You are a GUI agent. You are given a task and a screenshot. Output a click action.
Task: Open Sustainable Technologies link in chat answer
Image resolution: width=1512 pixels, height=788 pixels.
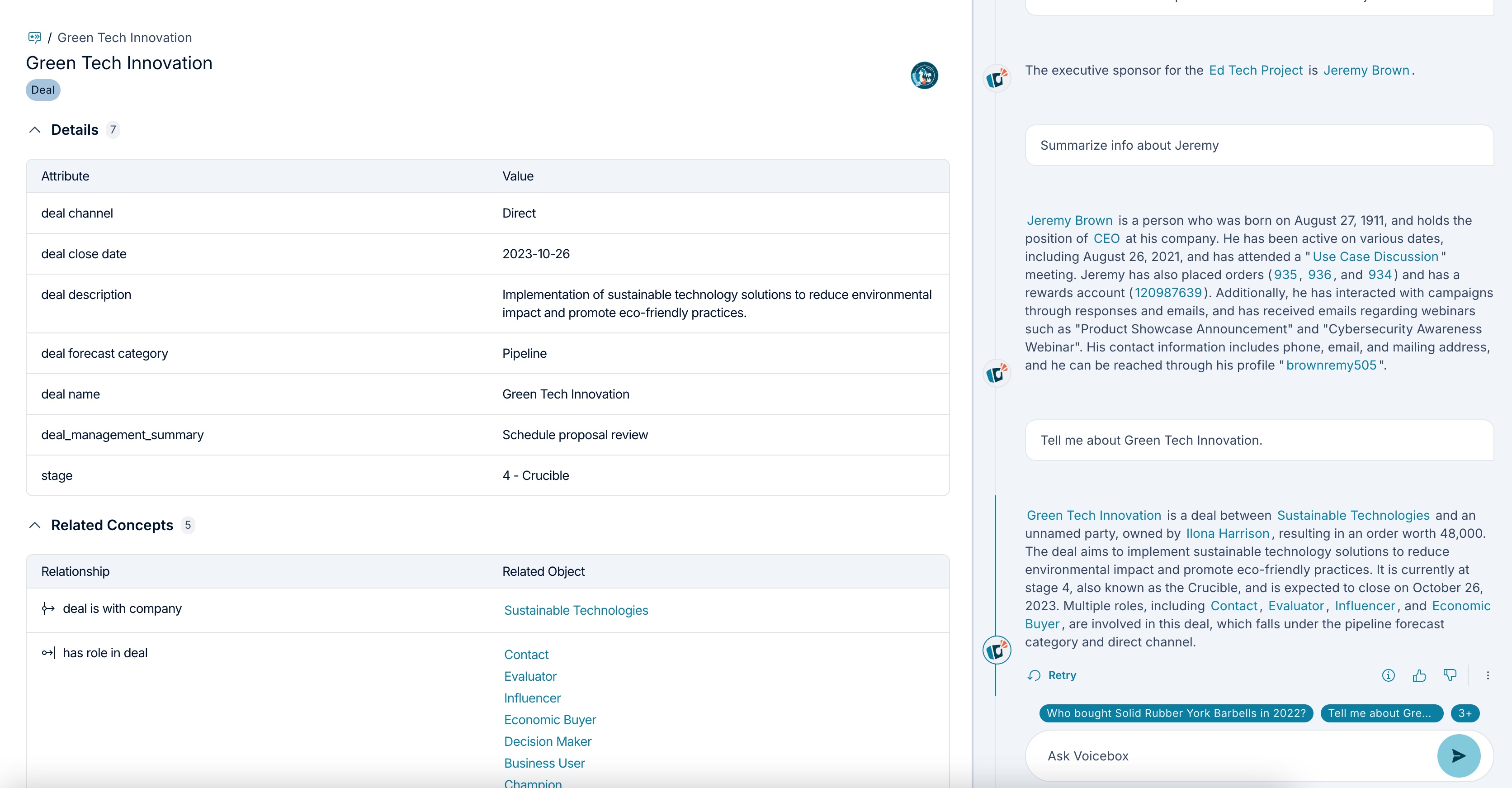pyautogui.click(x=1353, y=515)
